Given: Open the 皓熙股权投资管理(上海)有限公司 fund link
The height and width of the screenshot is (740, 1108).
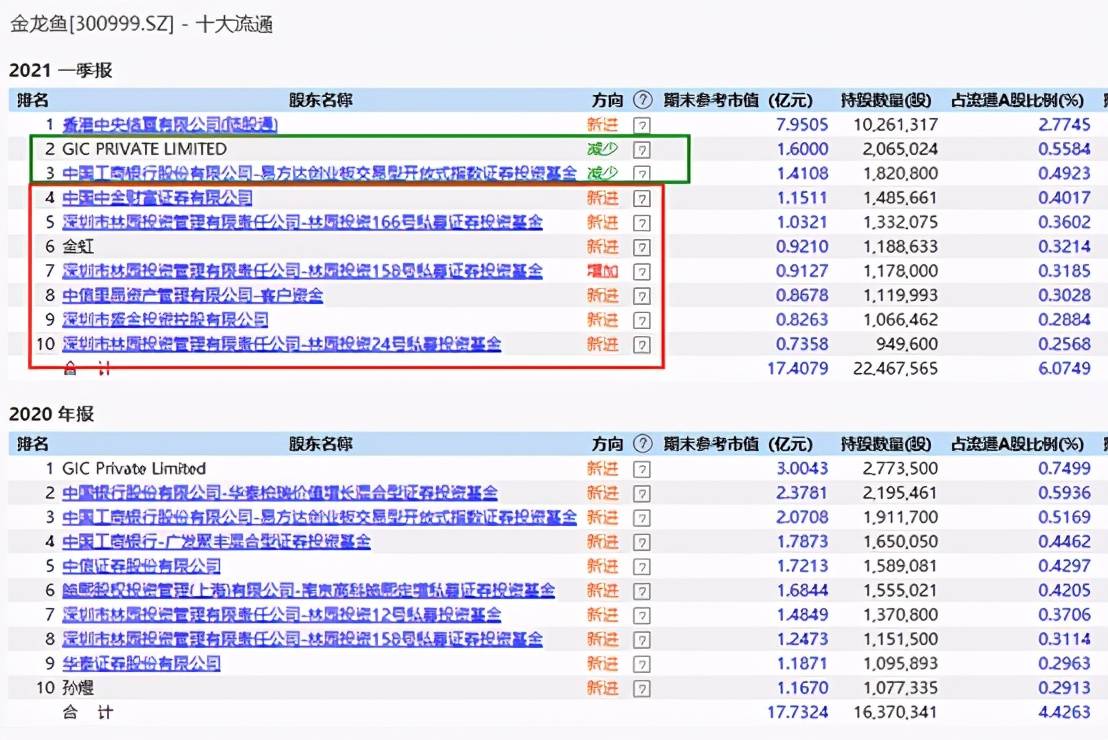Looking at the screenshot, I should click(308, 590).
